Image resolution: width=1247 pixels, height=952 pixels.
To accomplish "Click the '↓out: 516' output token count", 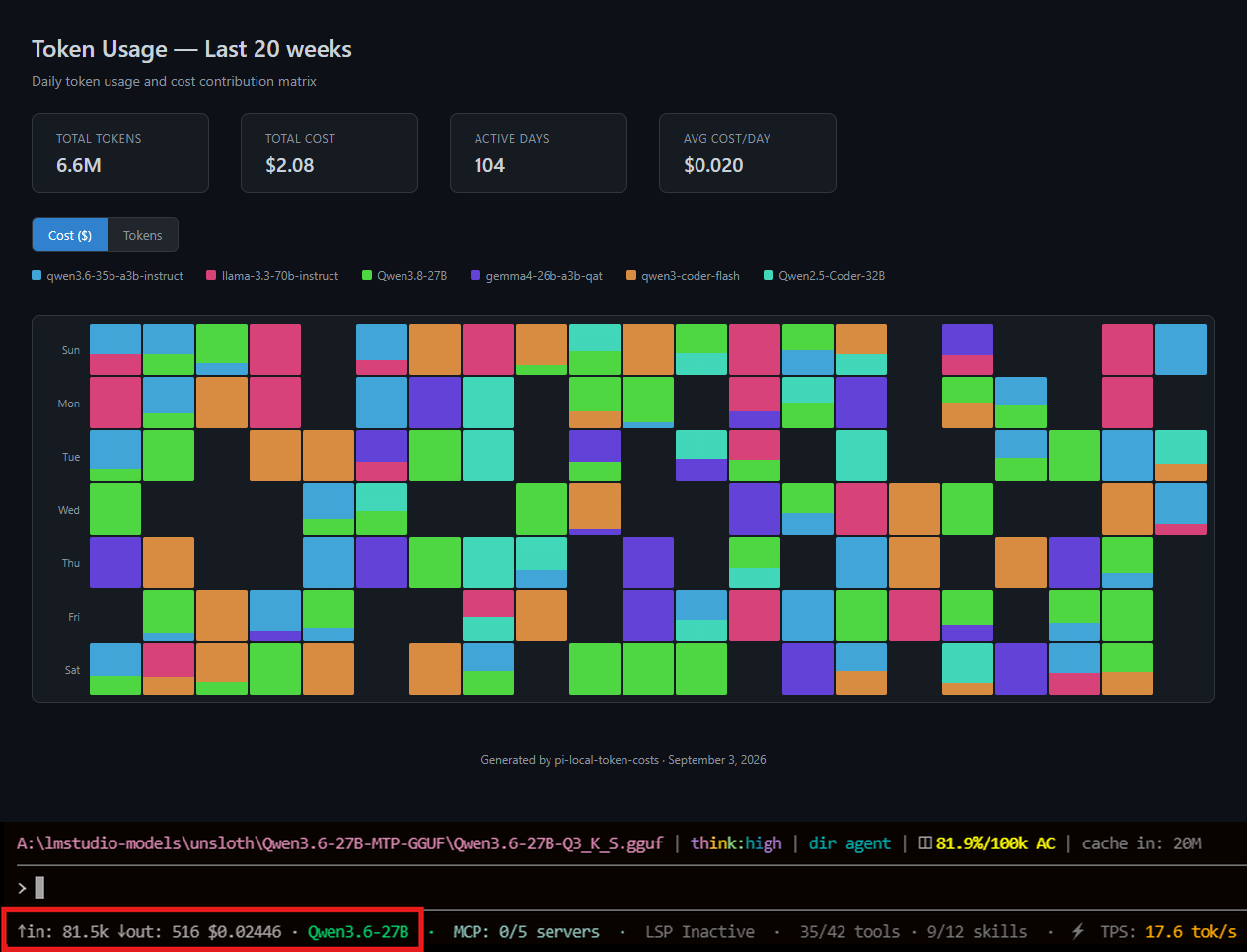I will 158,931.
